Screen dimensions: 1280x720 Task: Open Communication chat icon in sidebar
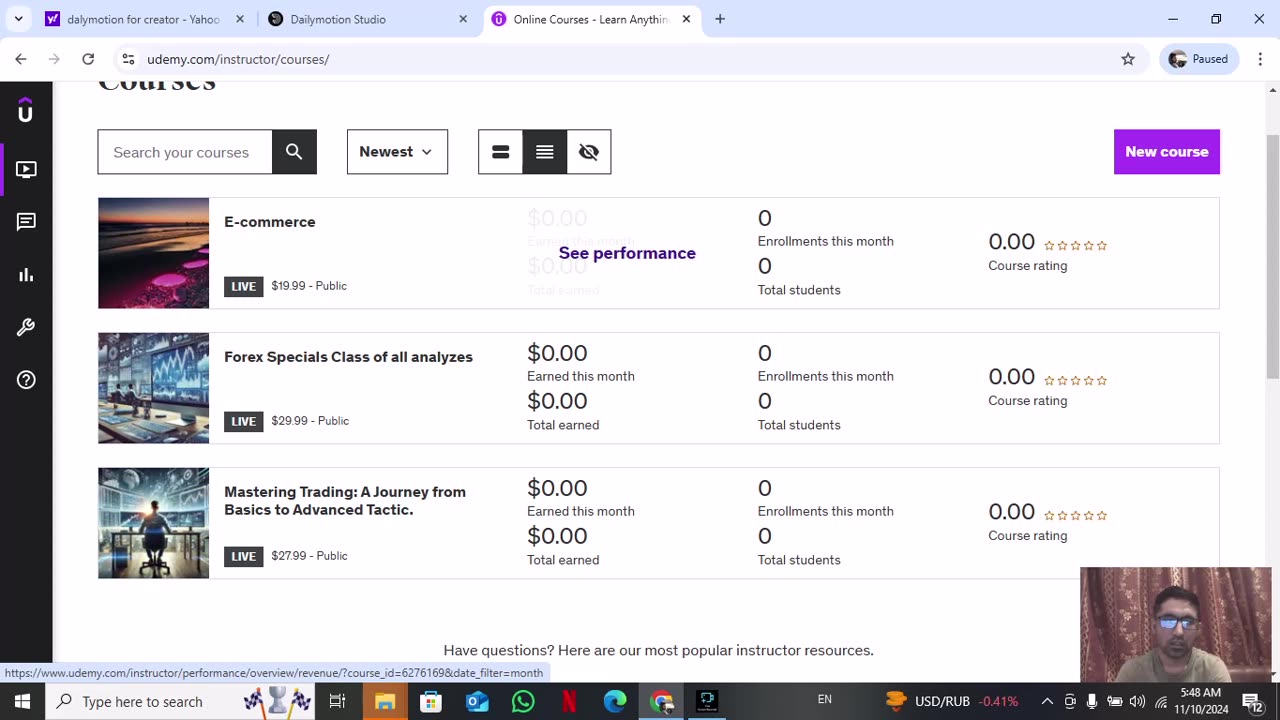point(26,222)
